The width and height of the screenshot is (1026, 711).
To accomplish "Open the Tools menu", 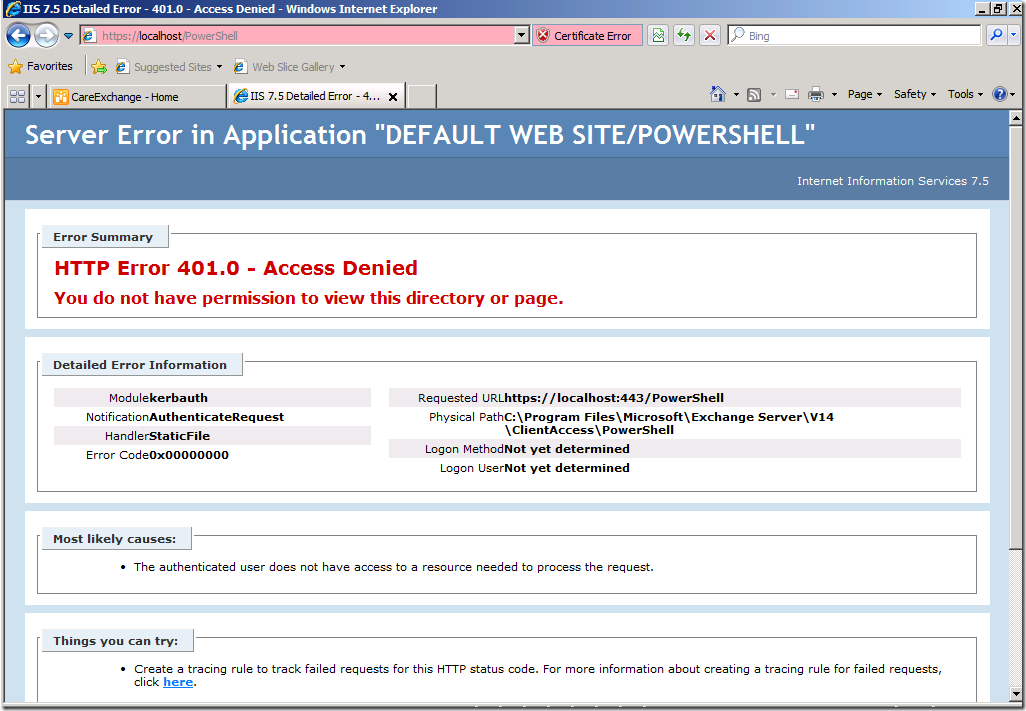I will [965, 94].
